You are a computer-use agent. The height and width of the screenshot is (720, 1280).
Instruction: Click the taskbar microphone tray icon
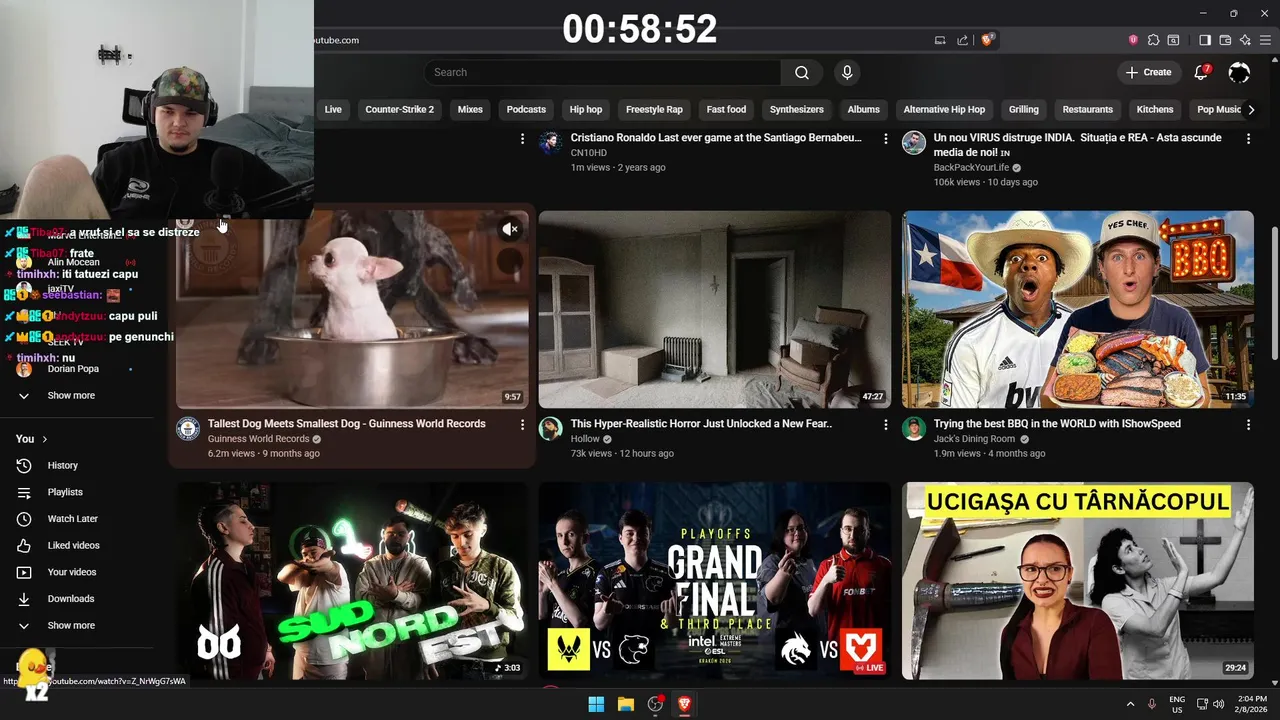point(1152,704)
